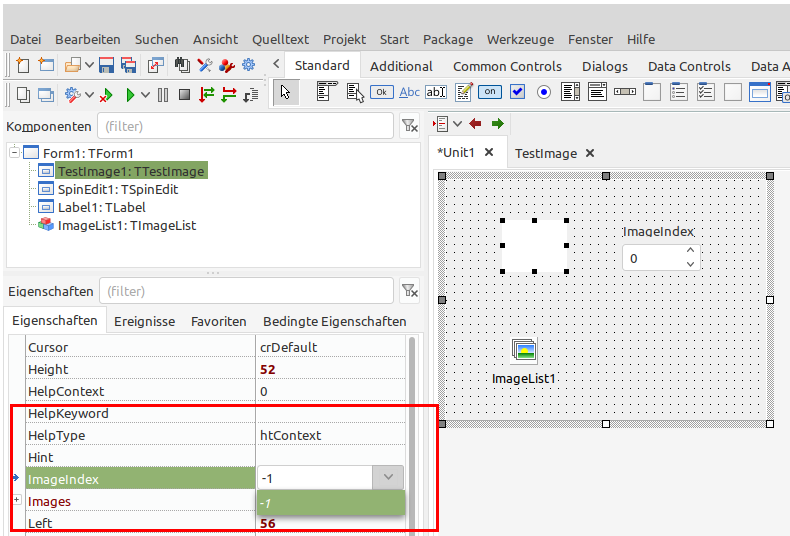Increase the ImageIndex spin edit value
Image resolution: width=790 pixels, height=536 pixels.
tap(689, 252)
